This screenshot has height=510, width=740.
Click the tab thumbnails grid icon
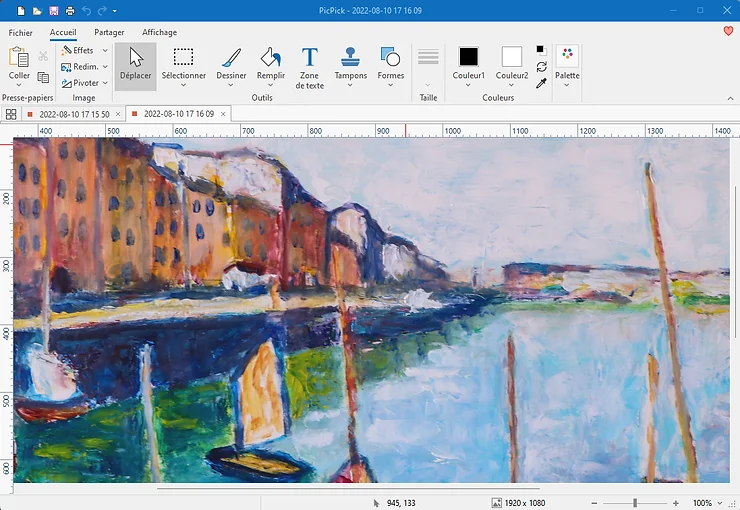(11, 114)
